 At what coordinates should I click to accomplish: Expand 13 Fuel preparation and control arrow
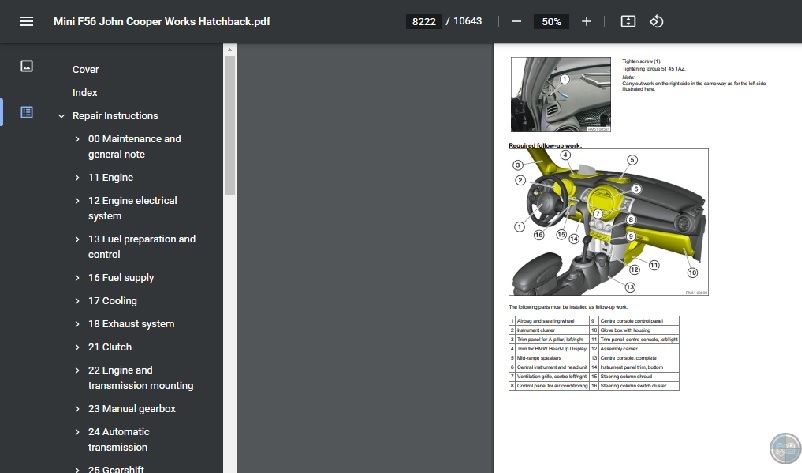coord(77,239)
